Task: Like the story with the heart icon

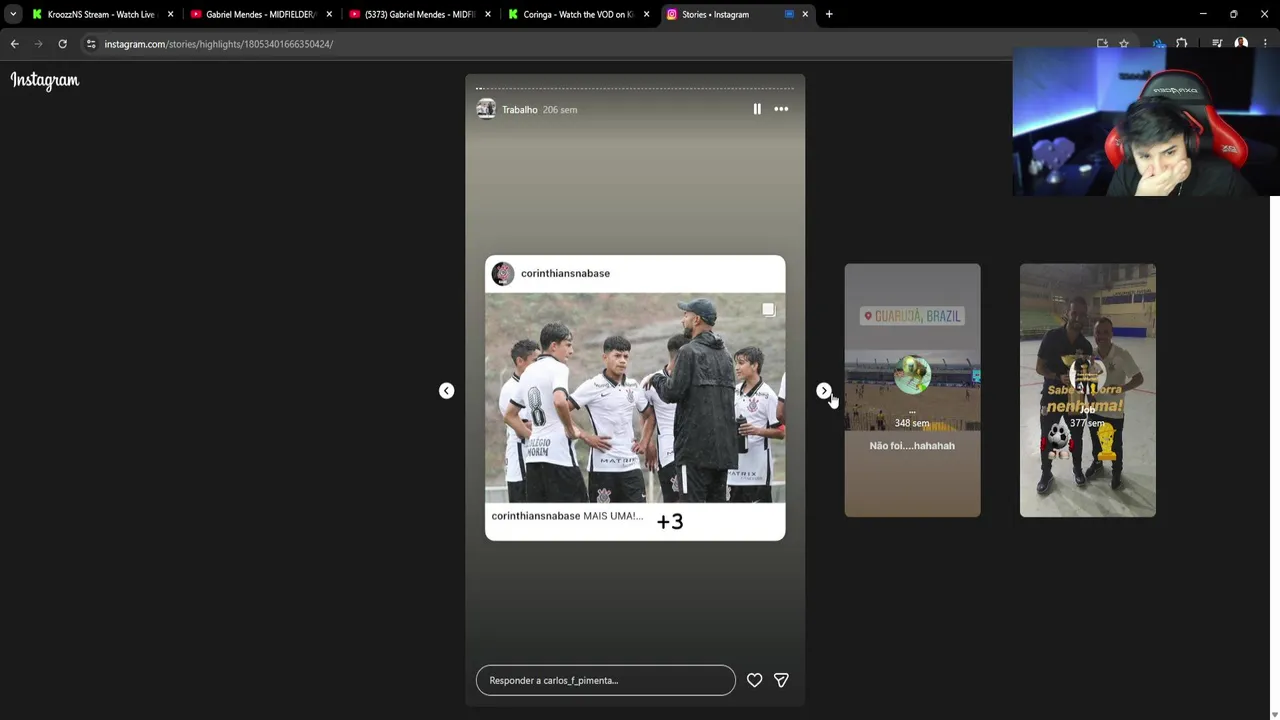Action: (755, 680)
